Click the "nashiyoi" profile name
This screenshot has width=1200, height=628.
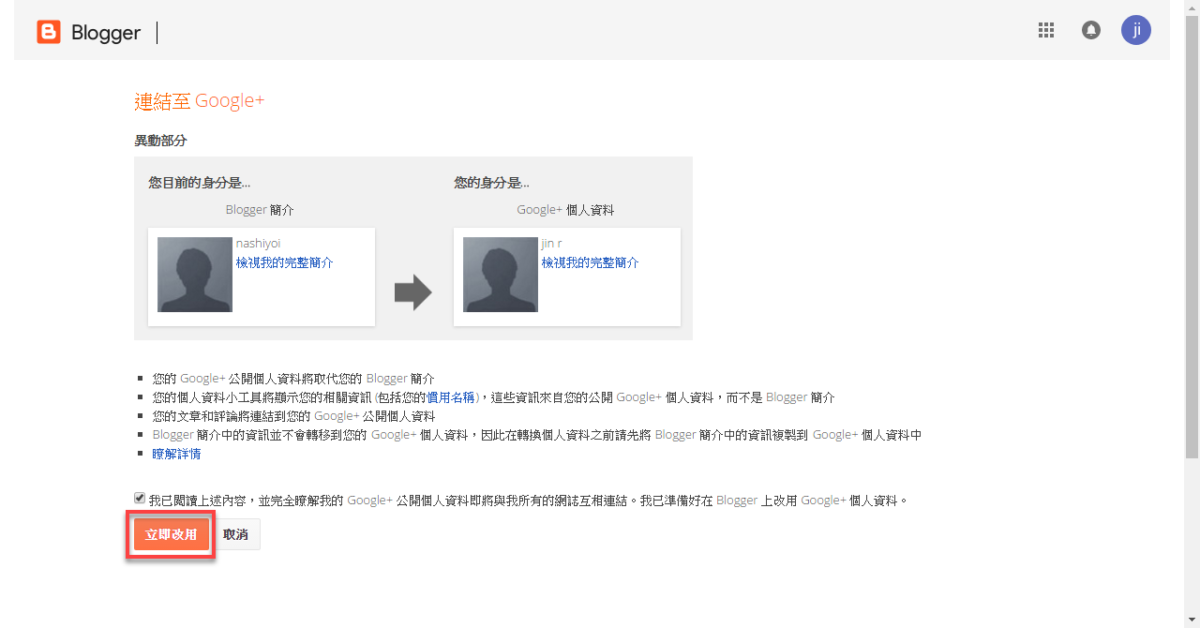pyautogui.click(x=259, y=243)
